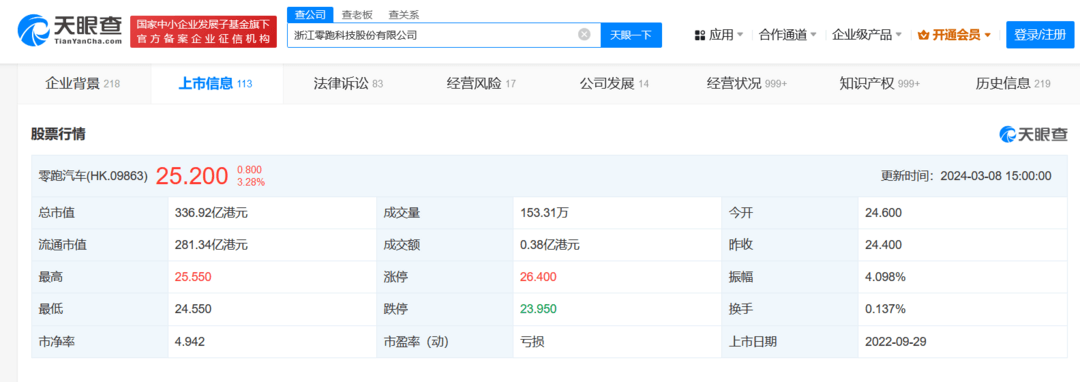Switch to the 查老板 search tab
1080x382 pixels.
357,14
